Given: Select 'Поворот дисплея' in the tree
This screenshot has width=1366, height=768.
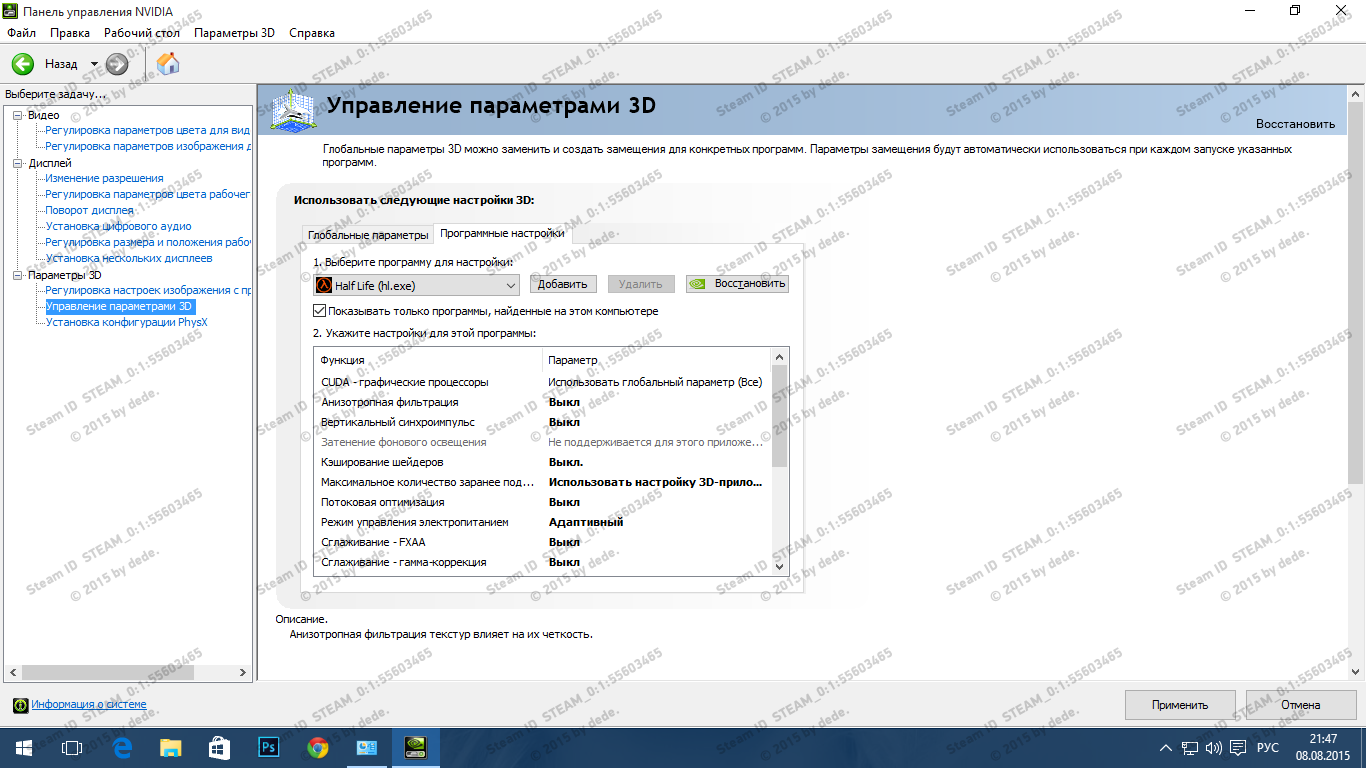Looking at the screenshot, I should pos(89,210).
